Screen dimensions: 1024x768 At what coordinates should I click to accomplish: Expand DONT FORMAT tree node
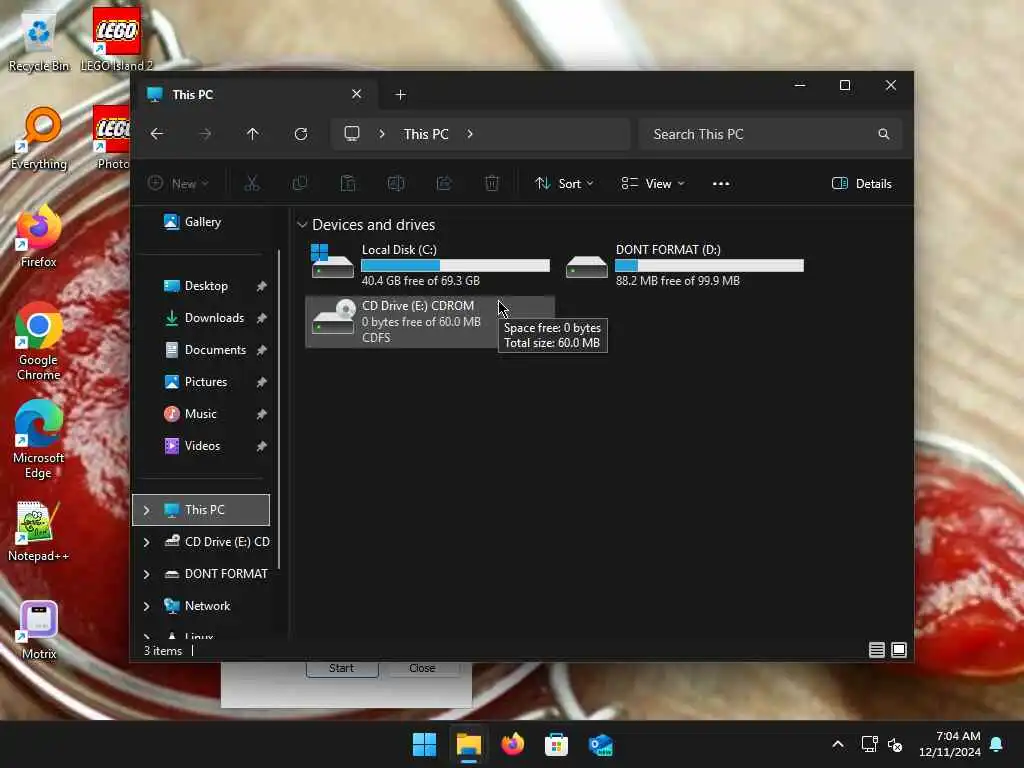(146, 574)
